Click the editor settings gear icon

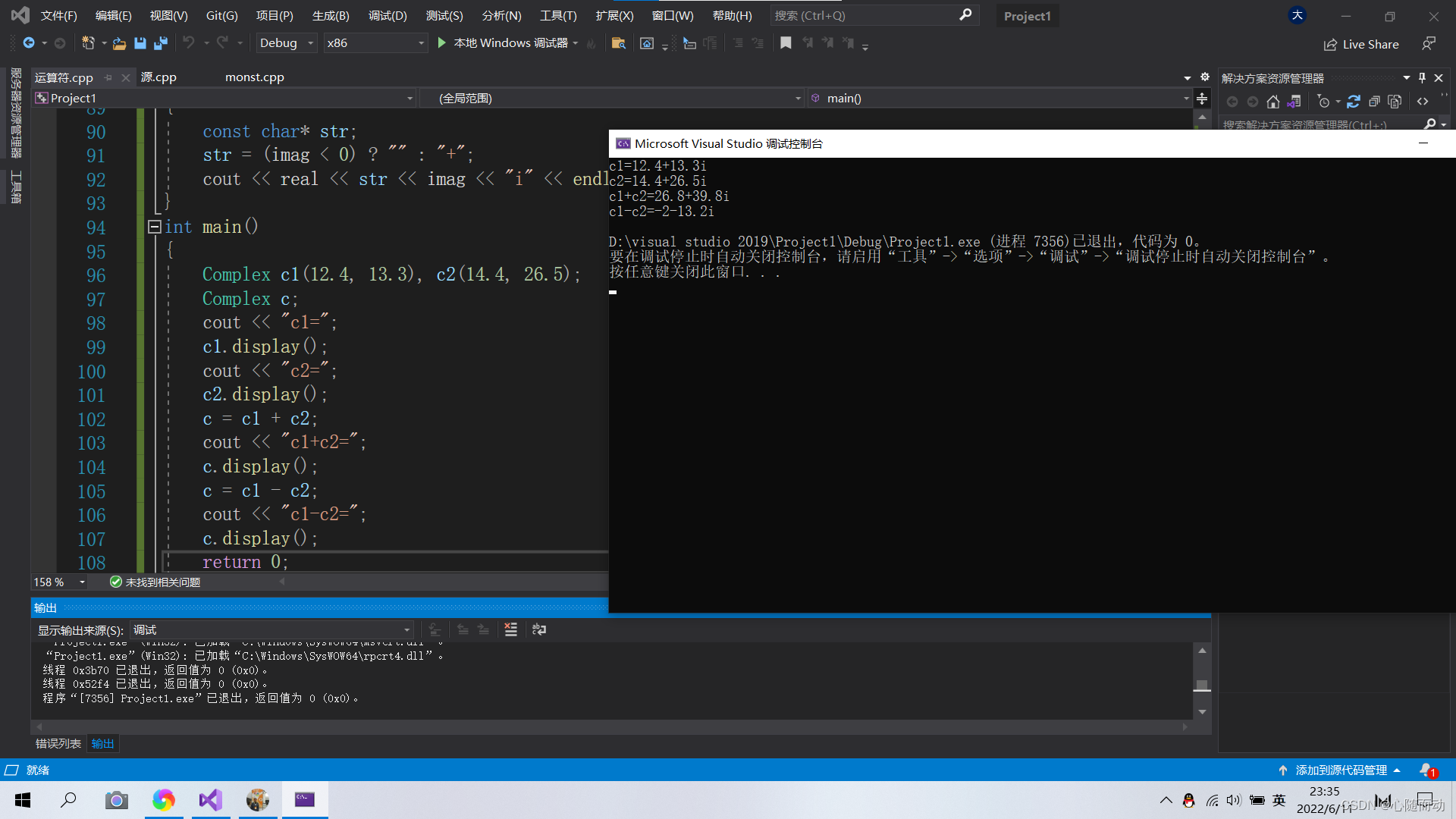pos(1205,77)
